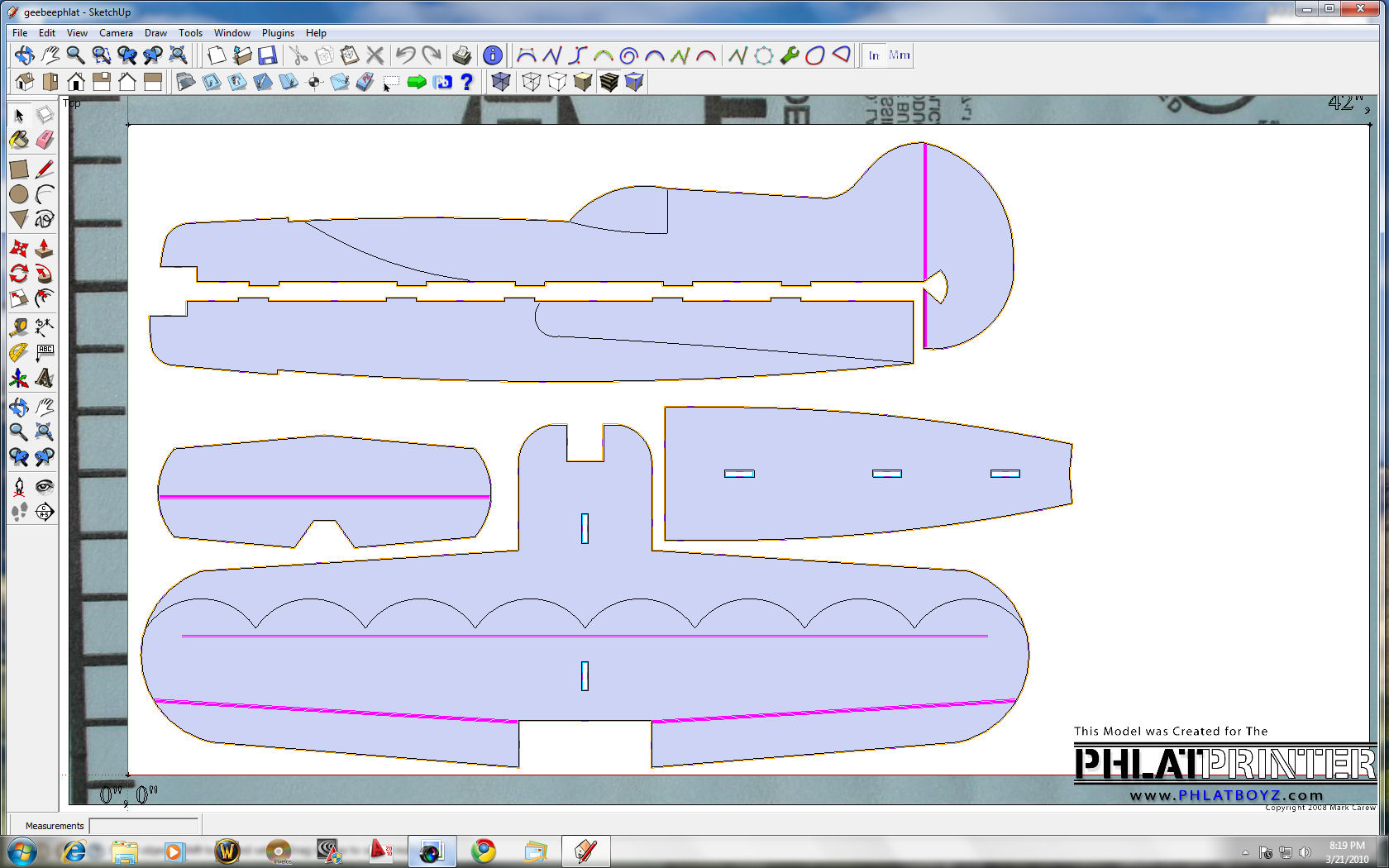Click the Rotate tool icon
Viewport: 1389px width, 868px height.
tap(19, 274)
